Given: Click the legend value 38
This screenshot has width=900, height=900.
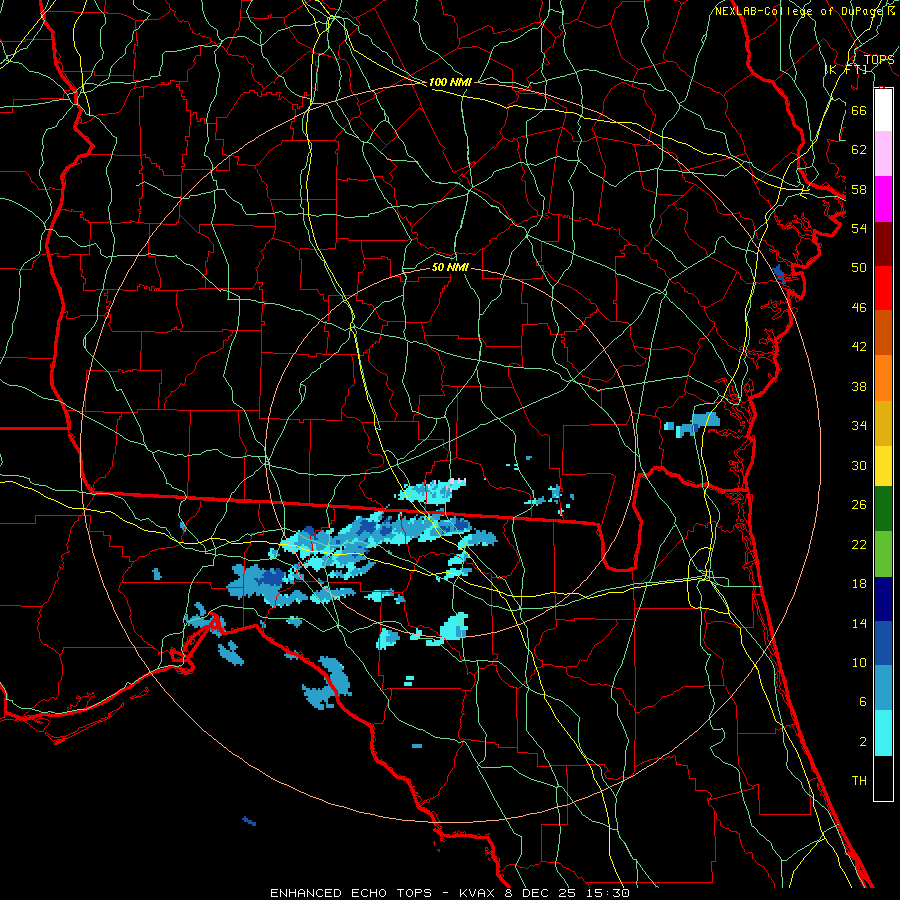Looking at the screenshot, I should (x=859, y=386).
